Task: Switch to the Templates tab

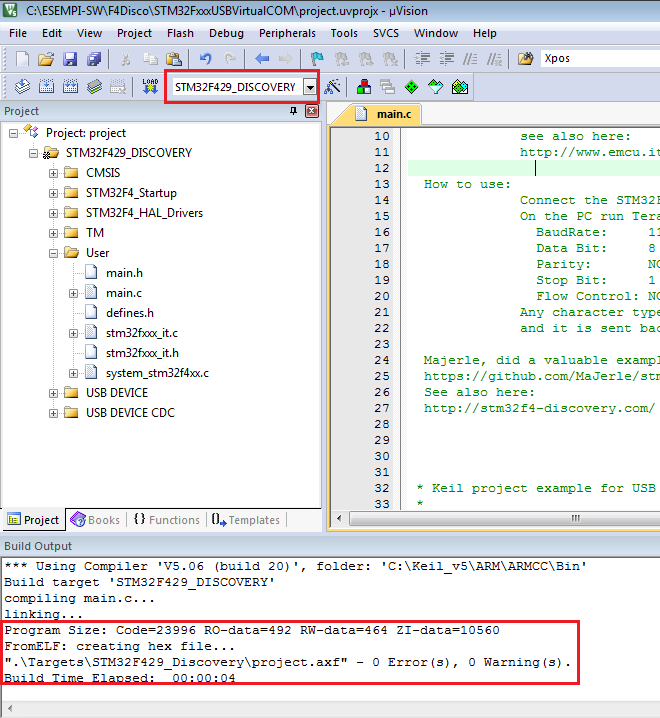Action: (245, 520)
